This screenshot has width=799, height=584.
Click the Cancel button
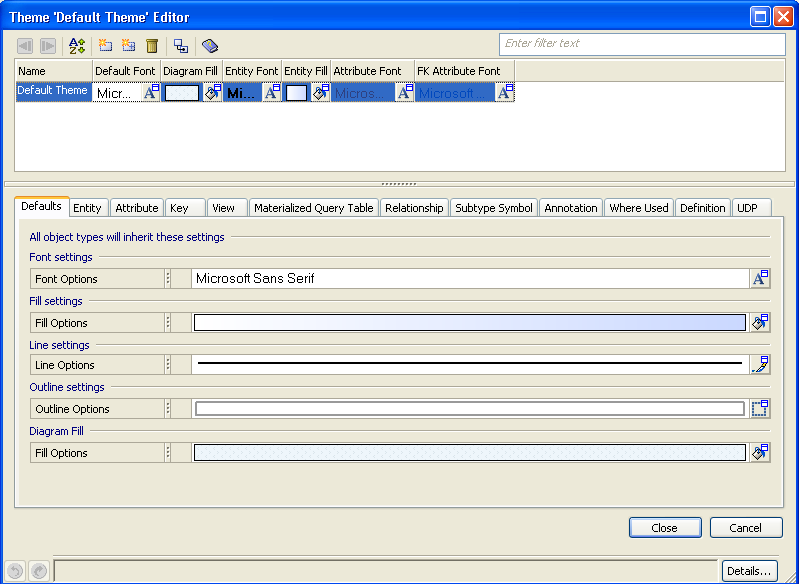[746, 528]
